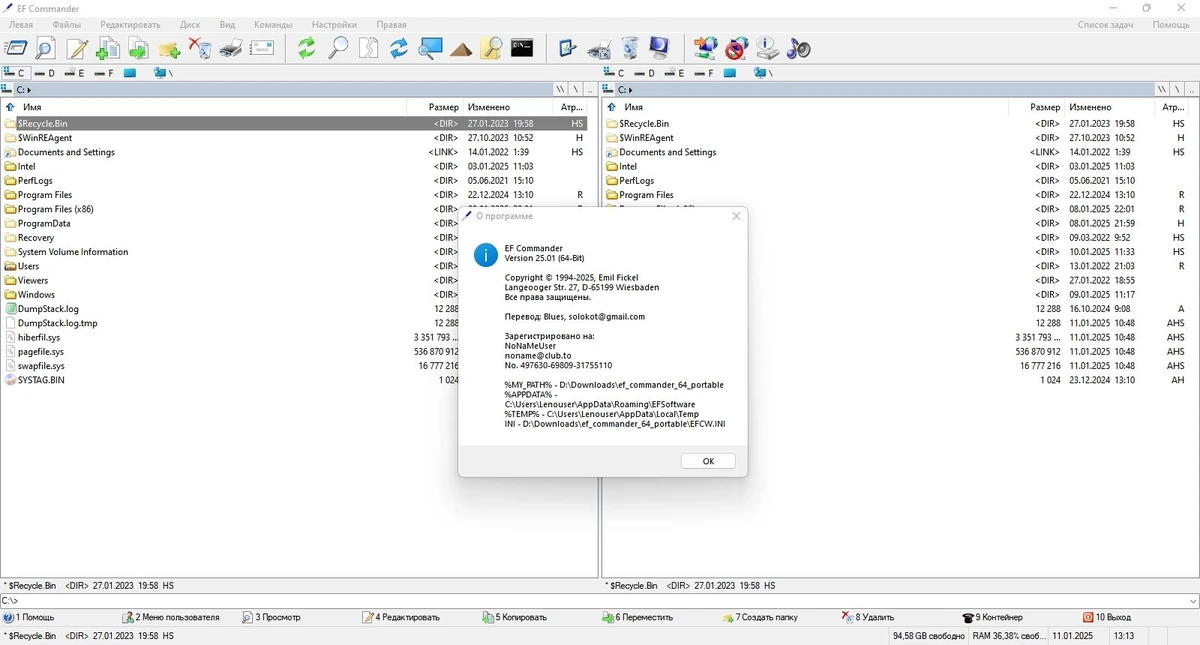The width and height of the screenshot is (1200, 645).
Task: Open the Правая menu
Action: [x=391, y=24]
